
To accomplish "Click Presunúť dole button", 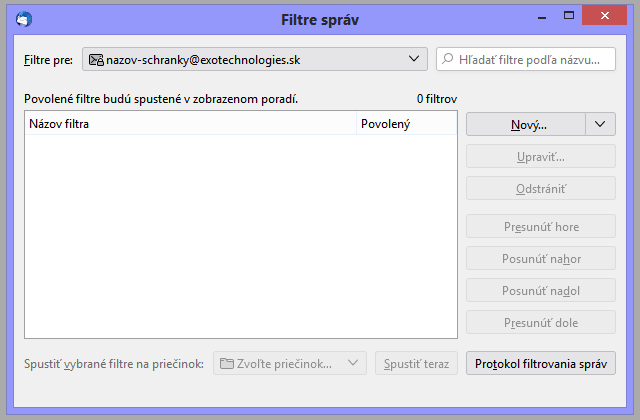I will tap(541, 322).
